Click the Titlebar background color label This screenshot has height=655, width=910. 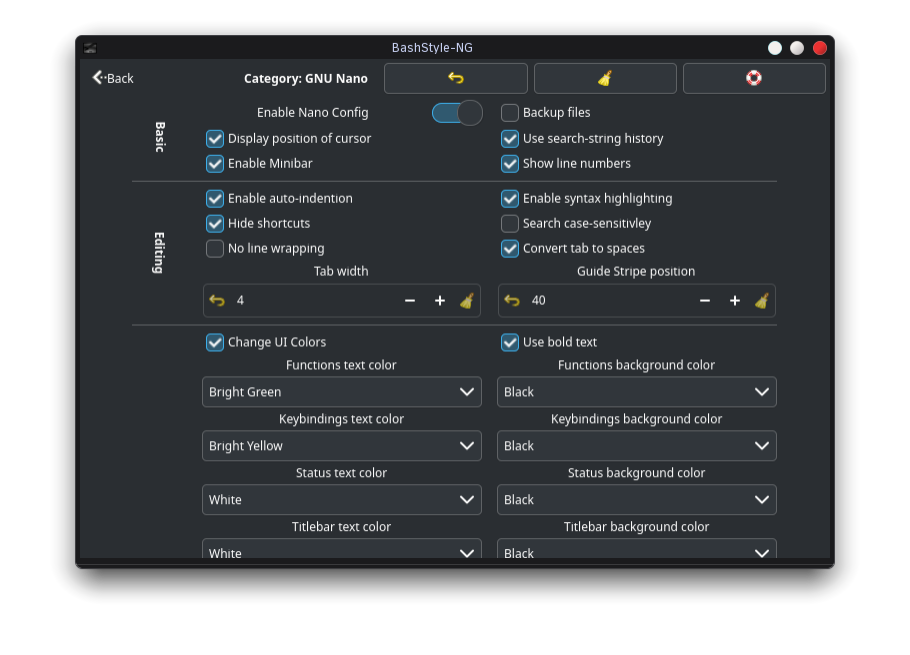(x=637, y=527)
